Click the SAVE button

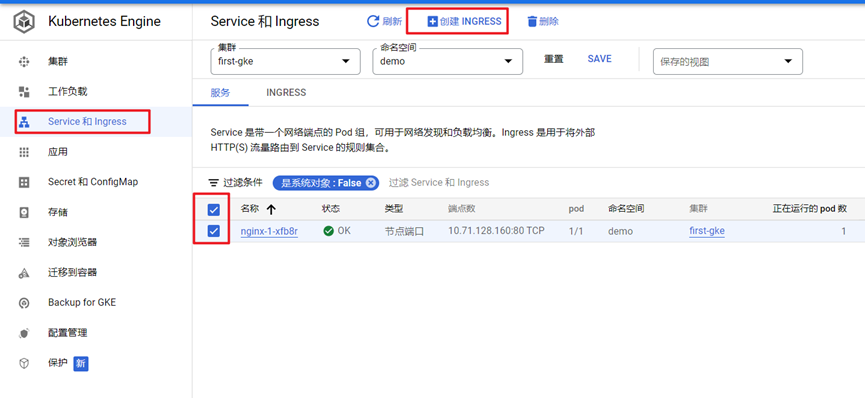click(x=600, y=59)
